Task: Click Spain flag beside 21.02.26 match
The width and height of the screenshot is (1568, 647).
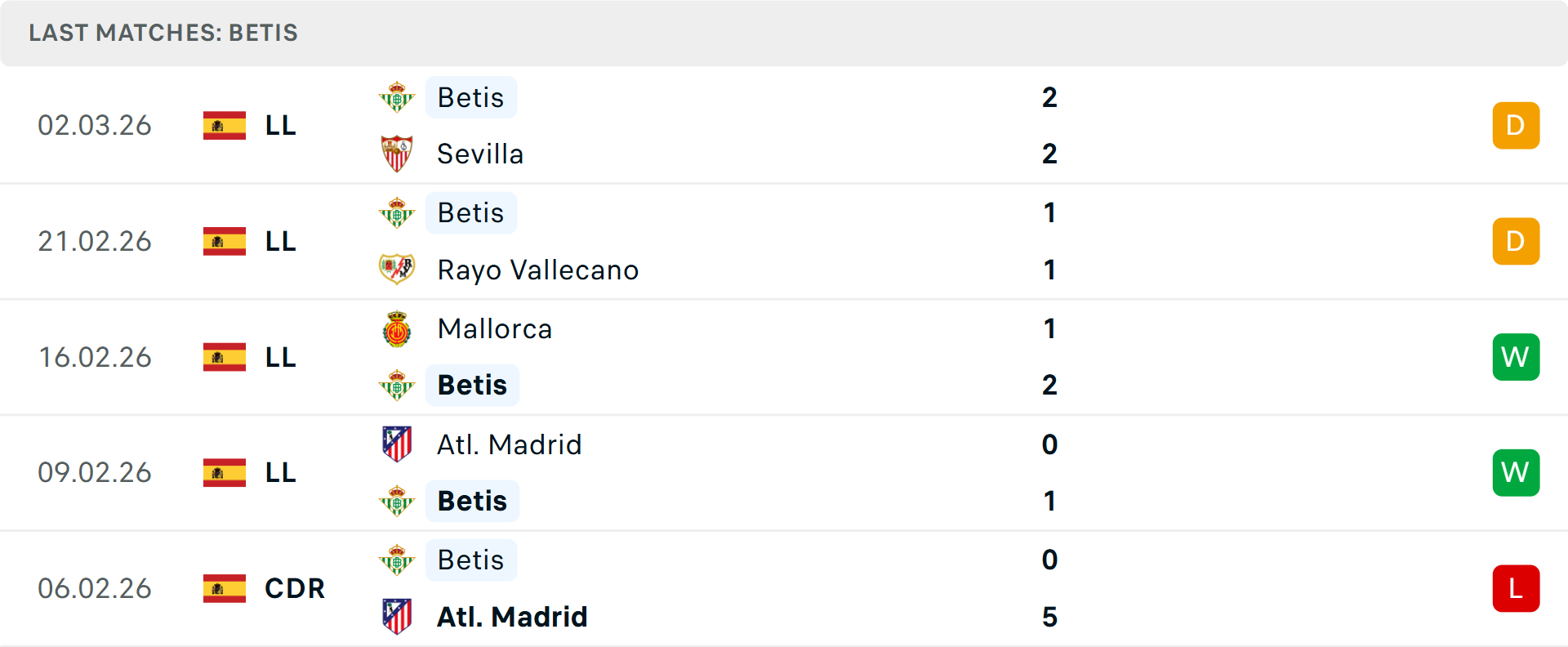Action: coord(225,241)
